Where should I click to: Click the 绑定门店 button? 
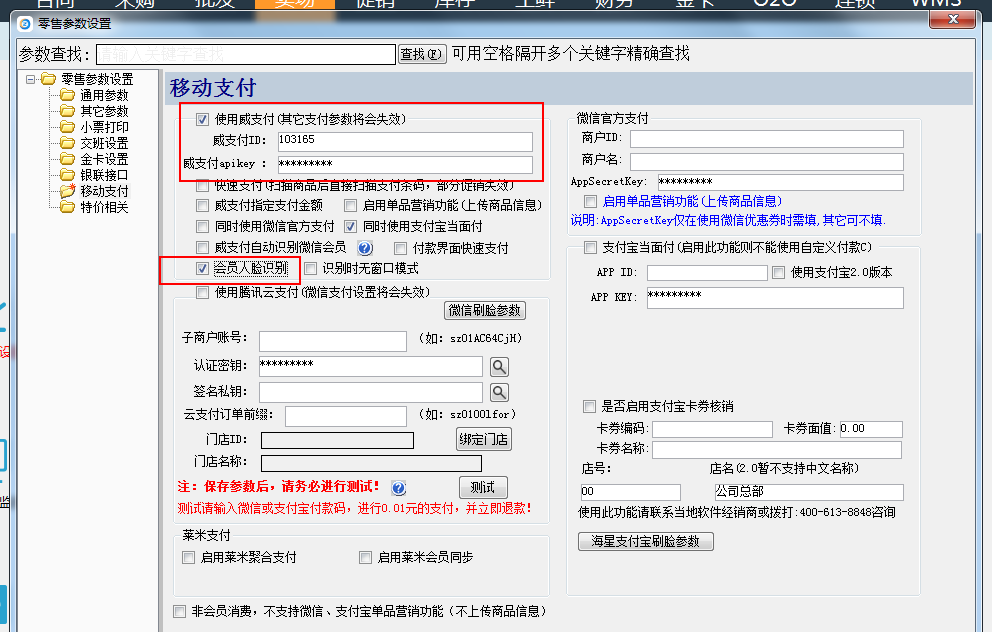(x=484, y=439)
